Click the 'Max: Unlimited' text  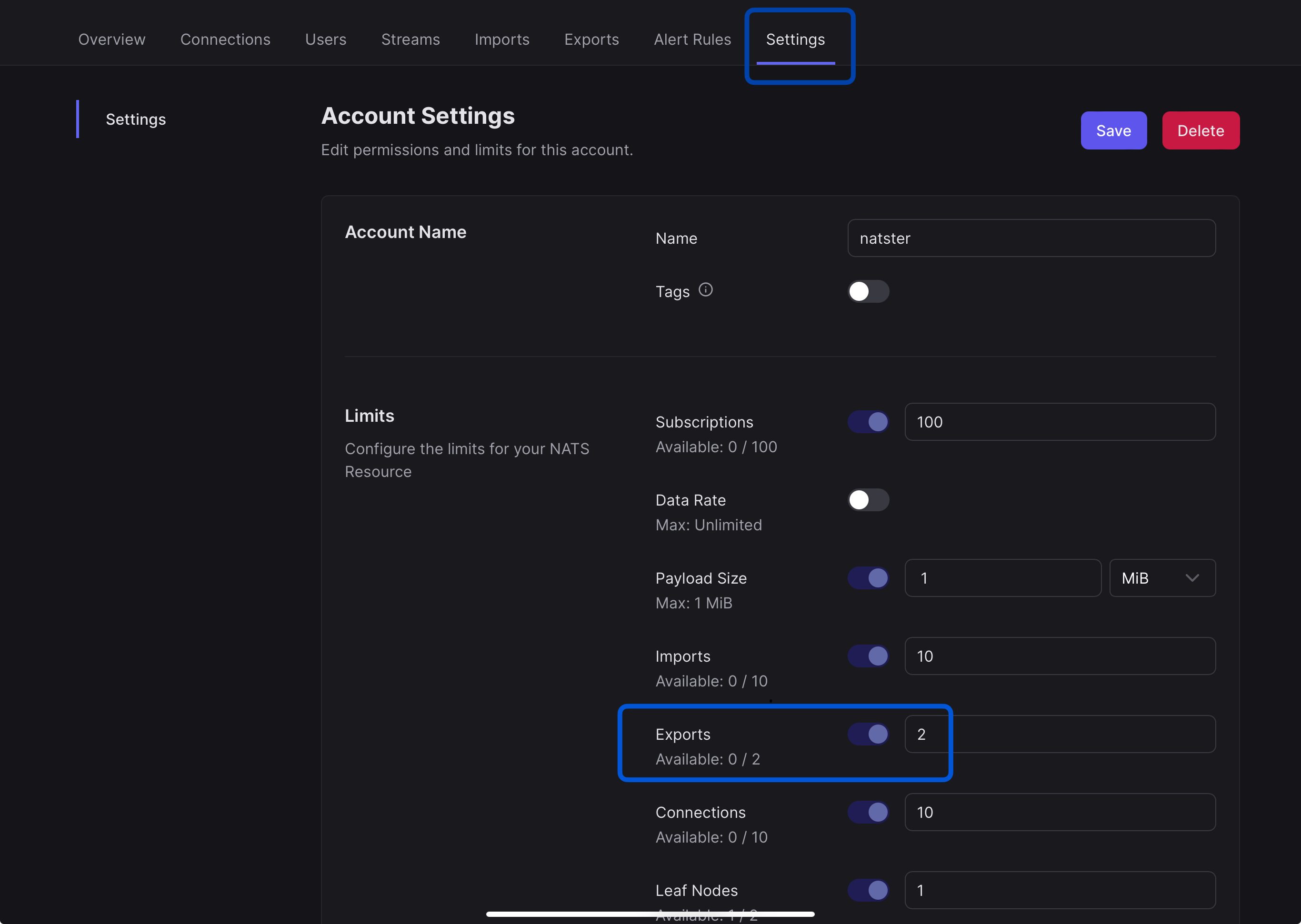[709, 525]
